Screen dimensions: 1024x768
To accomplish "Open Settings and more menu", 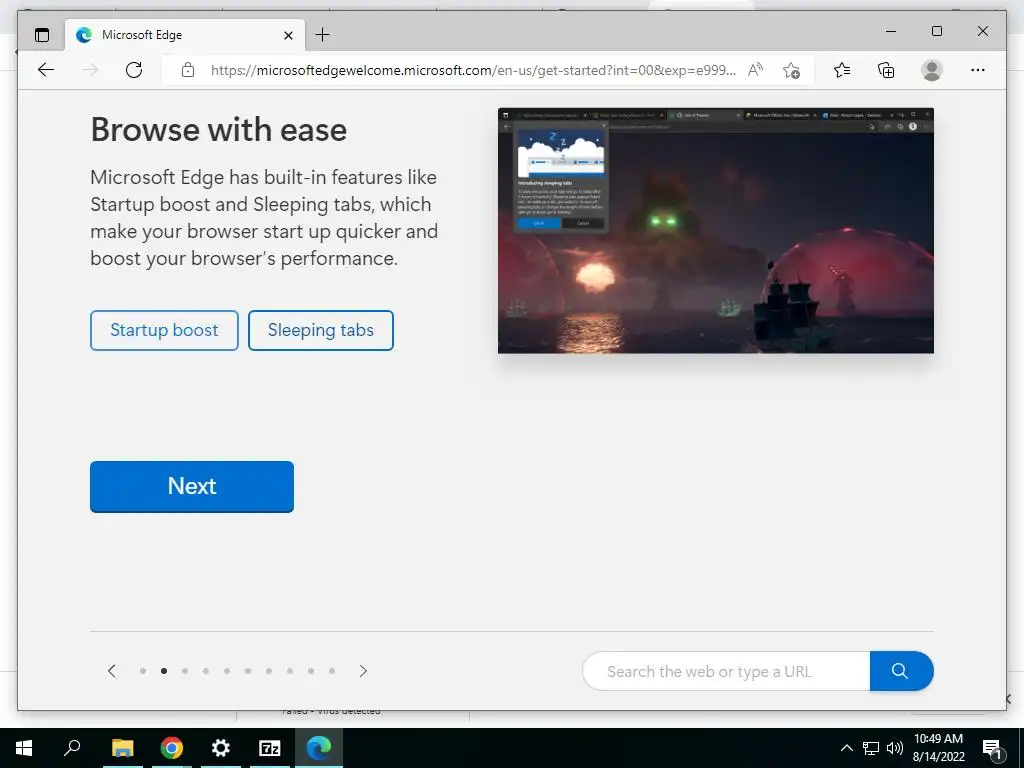I will [978, 70].
